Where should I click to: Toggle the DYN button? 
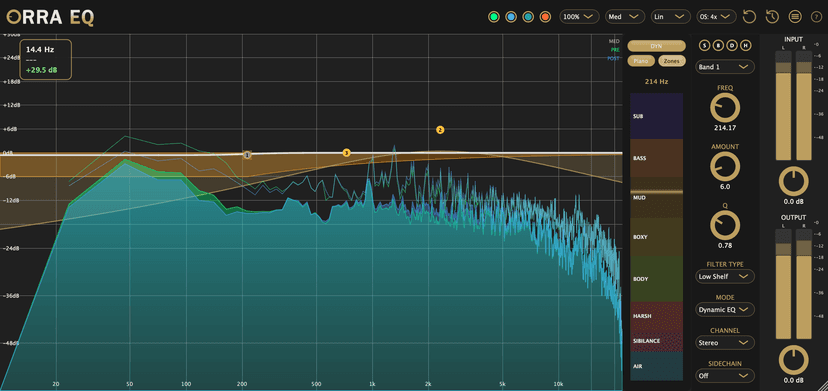[656, 46]
